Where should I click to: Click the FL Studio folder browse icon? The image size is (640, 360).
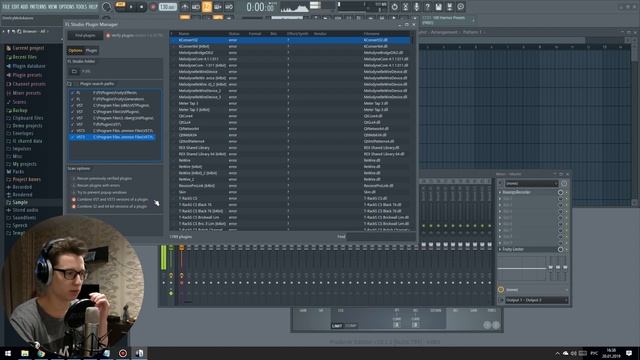tap(74, 71)
